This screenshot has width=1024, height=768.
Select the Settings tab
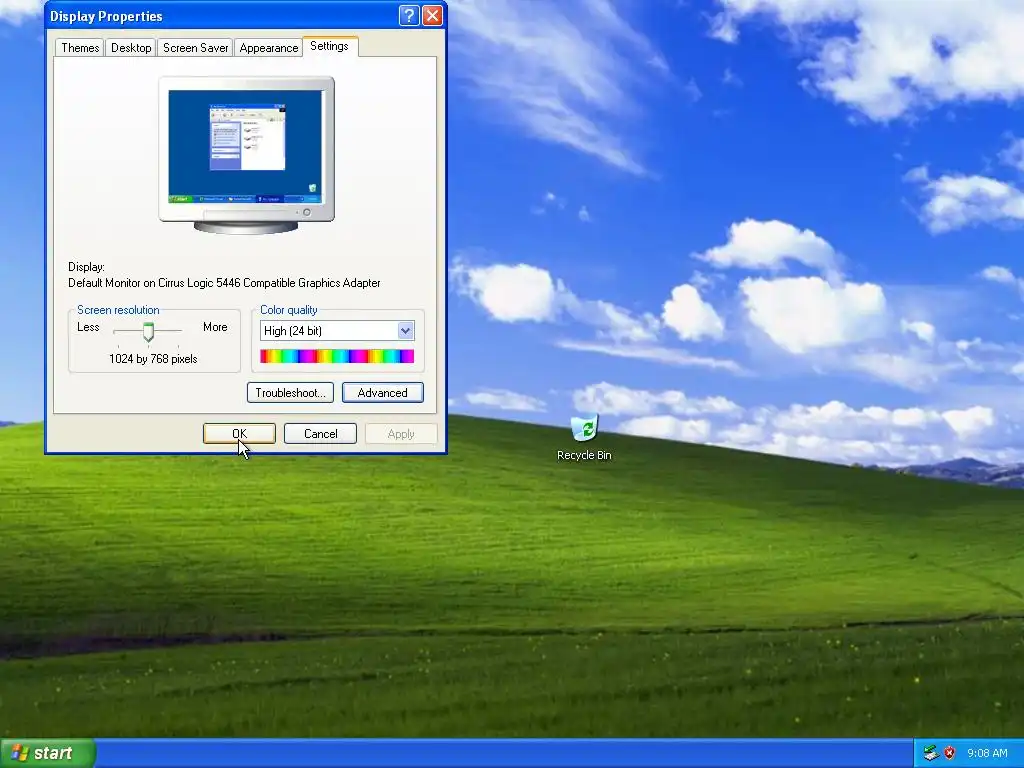330,46
